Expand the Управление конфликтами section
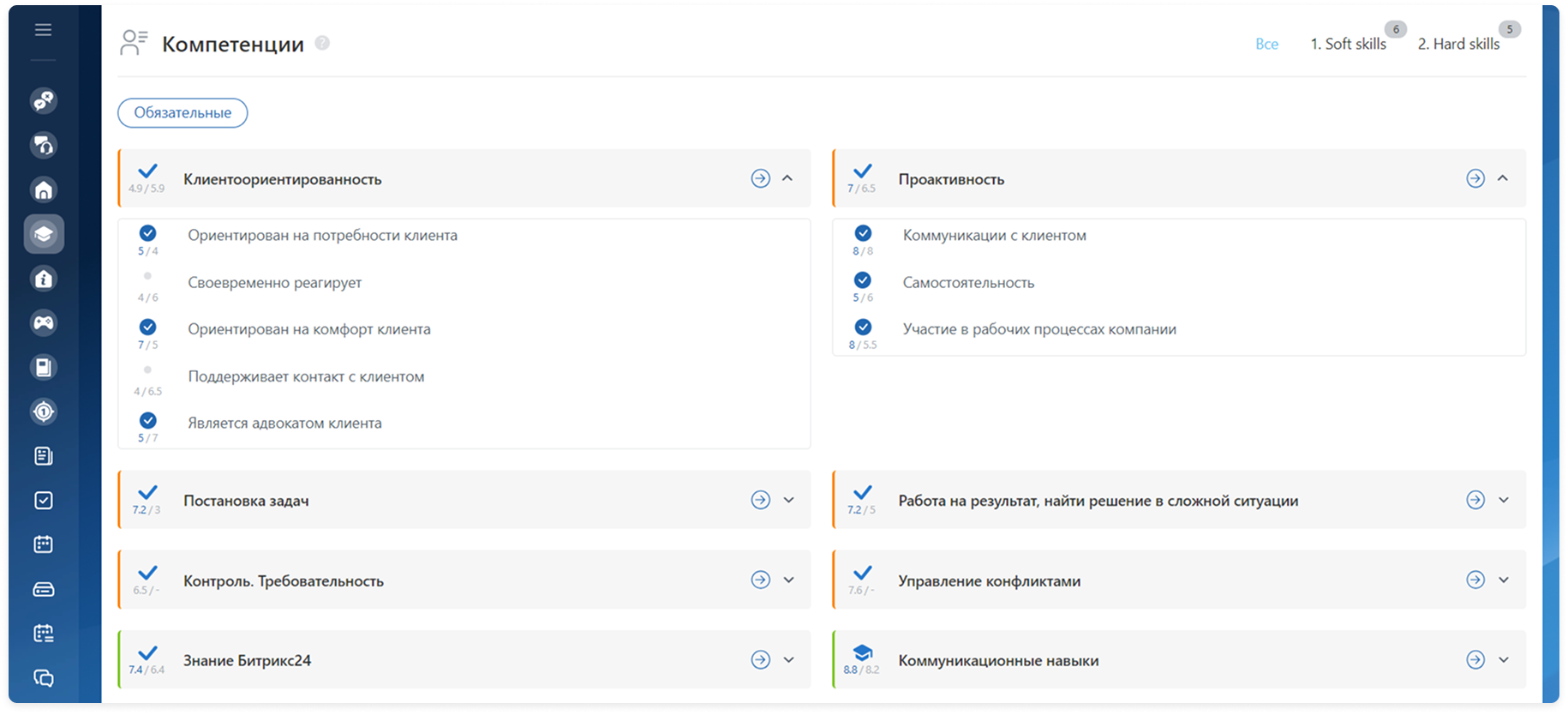 1504,580
